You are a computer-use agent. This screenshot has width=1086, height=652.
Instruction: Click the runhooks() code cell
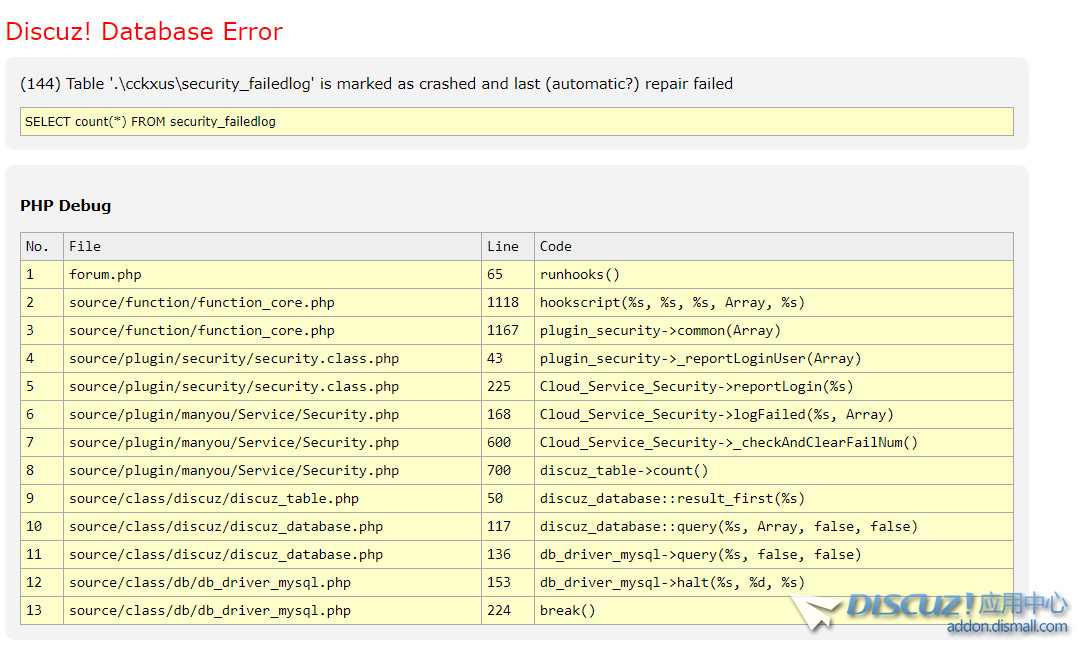point(580,274)
